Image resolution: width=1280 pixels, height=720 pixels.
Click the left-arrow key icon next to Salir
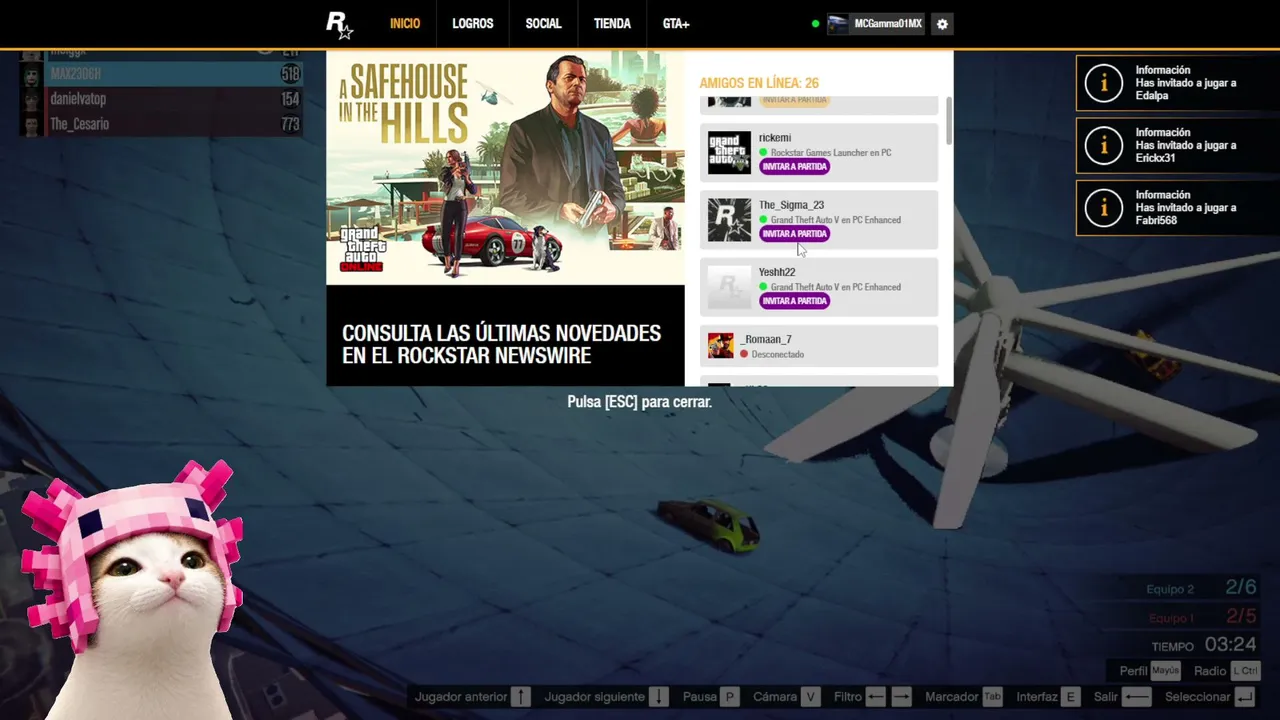pyautogui.click(x=1137, y=697)
